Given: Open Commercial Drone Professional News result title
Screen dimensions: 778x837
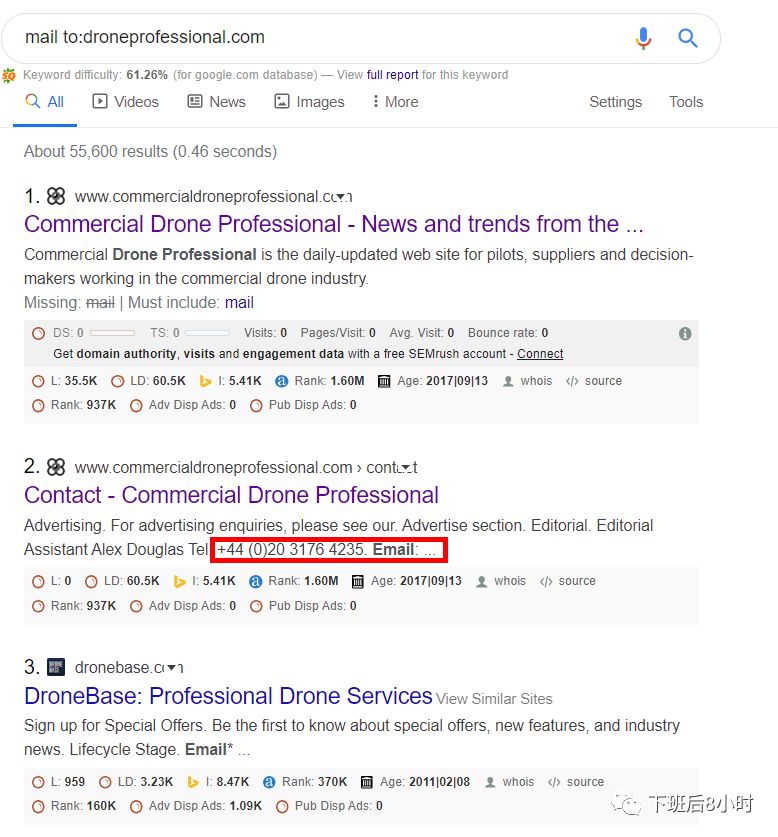Looking at the screenshot, I should click(334, 224).
